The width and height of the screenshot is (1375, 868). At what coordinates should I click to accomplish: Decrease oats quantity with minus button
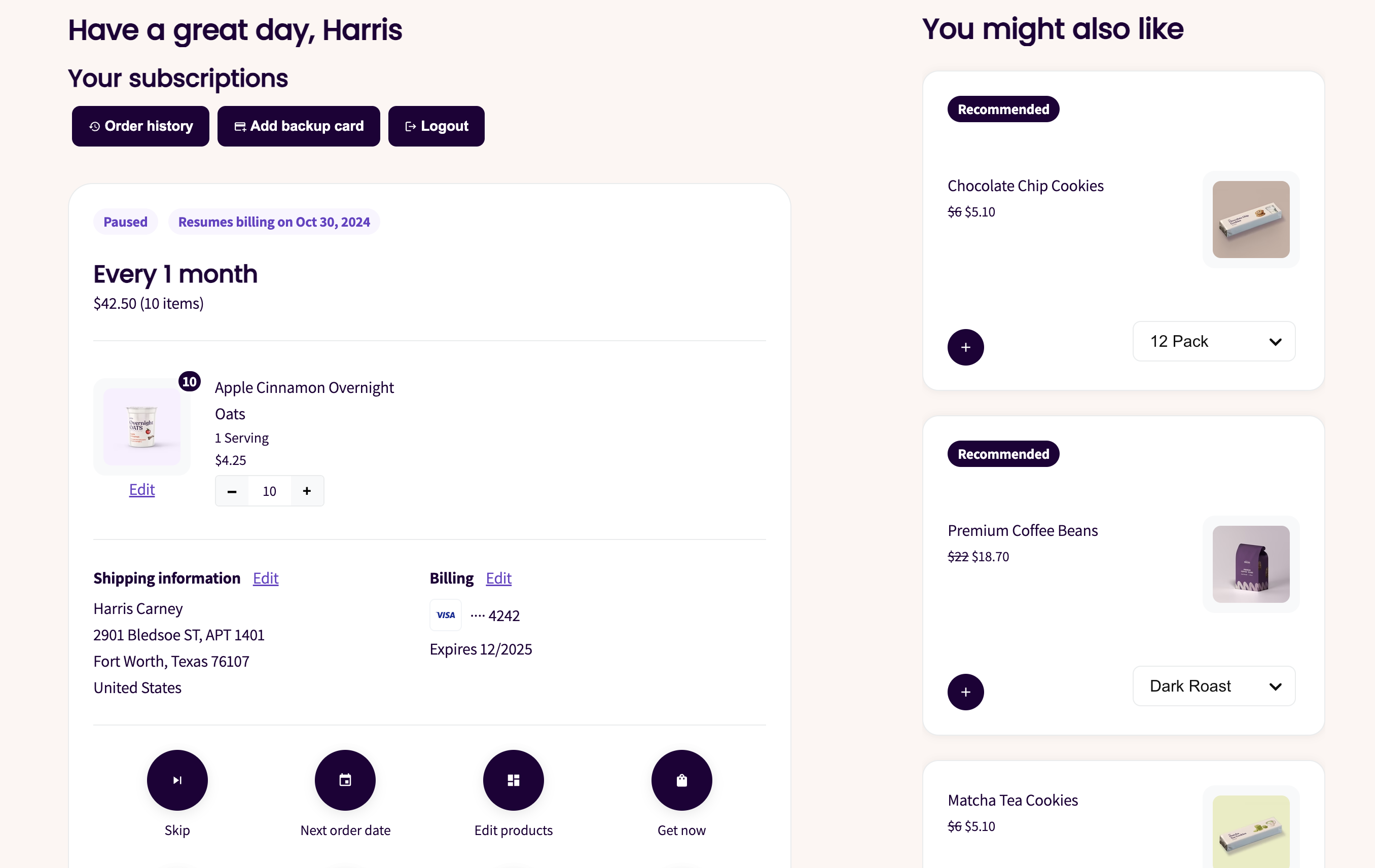(x=232, y=491)
